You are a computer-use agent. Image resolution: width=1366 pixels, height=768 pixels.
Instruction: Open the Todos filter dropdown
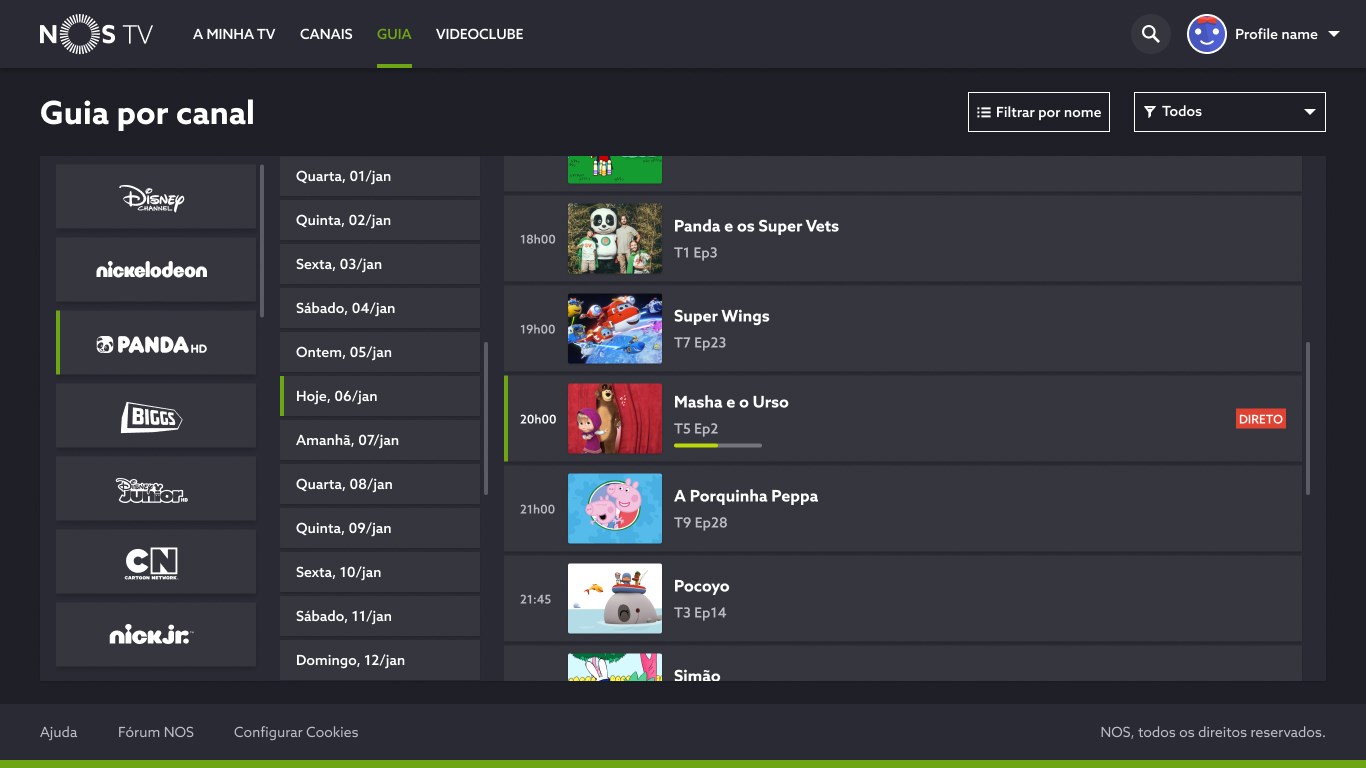(1230, 112)
